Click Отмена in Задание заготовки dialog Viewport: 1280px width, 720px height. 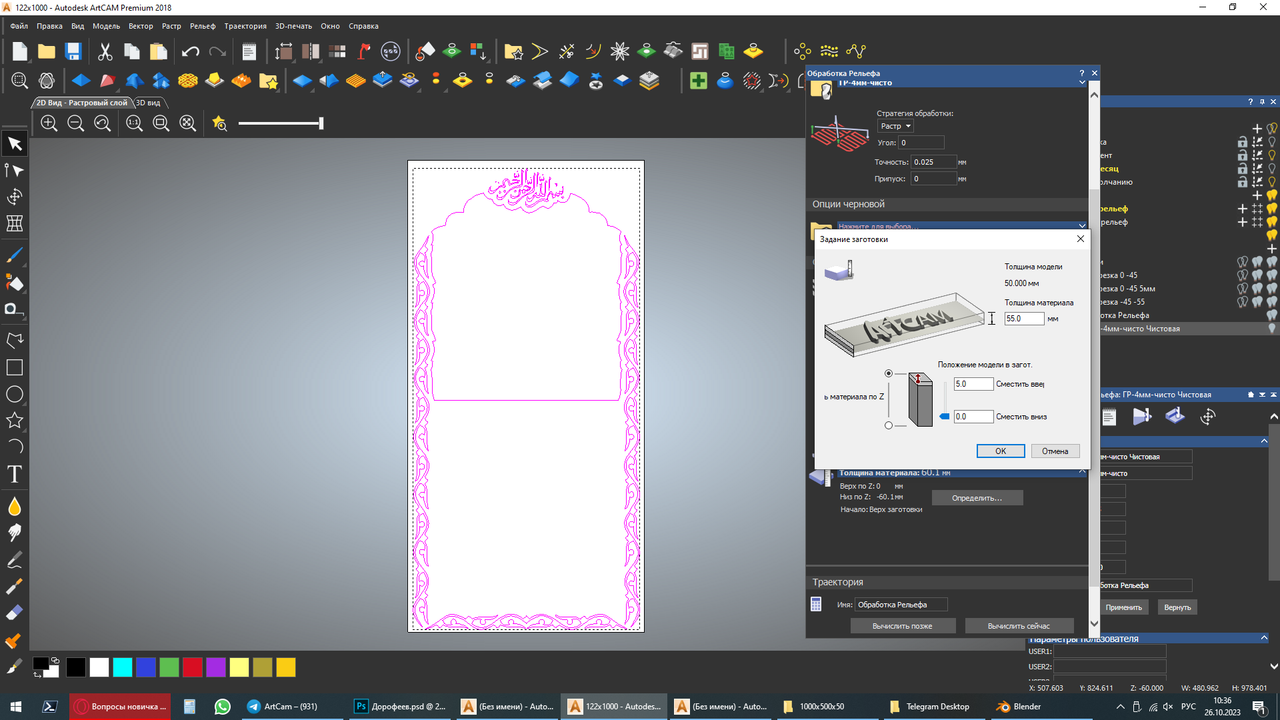[x=1055, y=451]
